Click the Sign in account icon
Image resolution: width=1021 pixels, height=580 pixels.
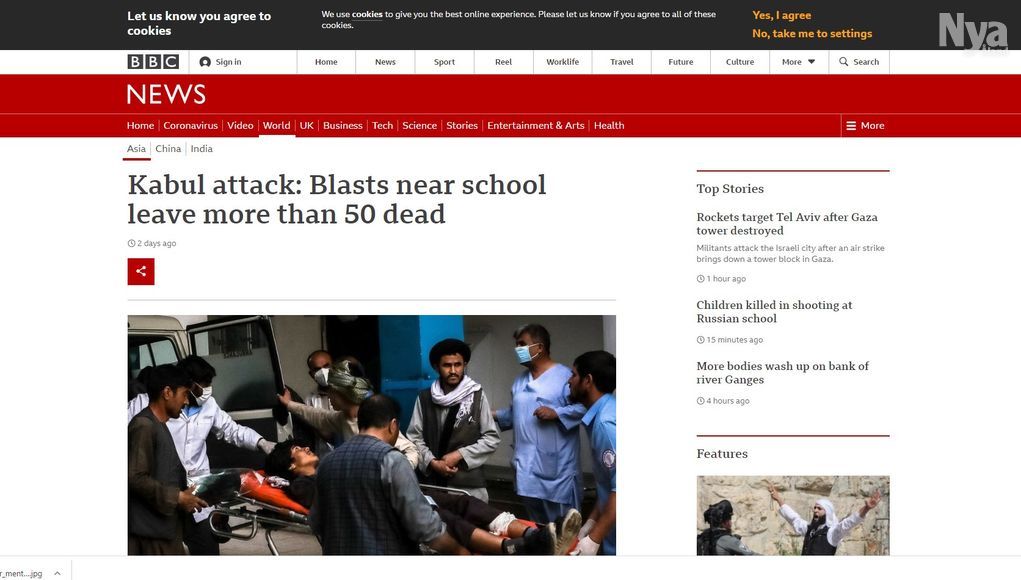click(205, 62)
